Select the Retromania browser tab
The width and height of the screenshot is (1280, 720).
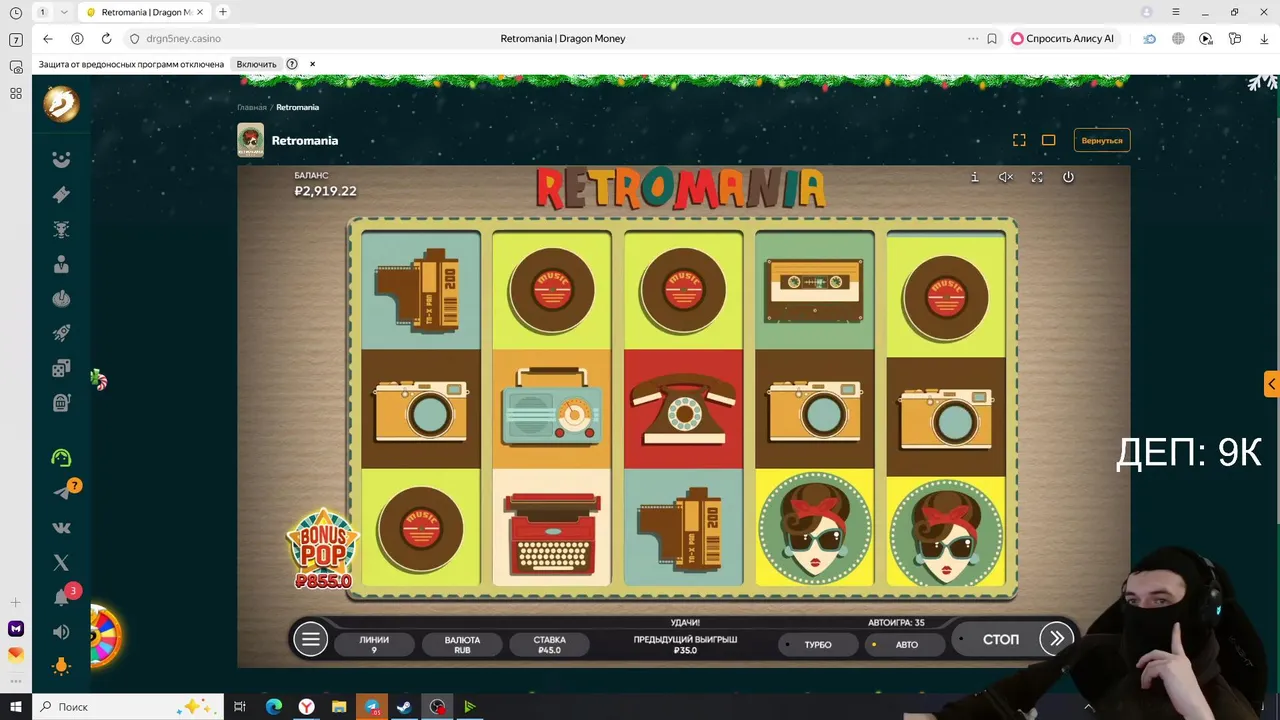146,12
